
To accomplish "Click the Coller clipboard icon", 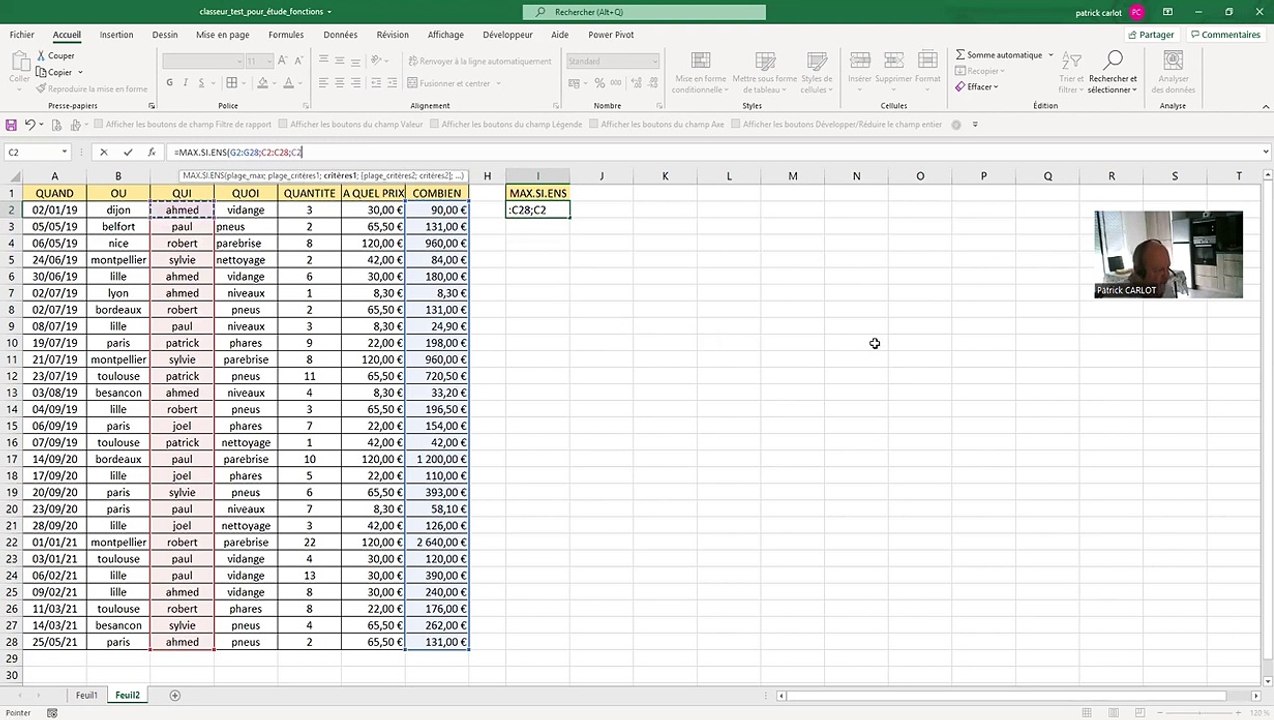I will tap(19, 60).
